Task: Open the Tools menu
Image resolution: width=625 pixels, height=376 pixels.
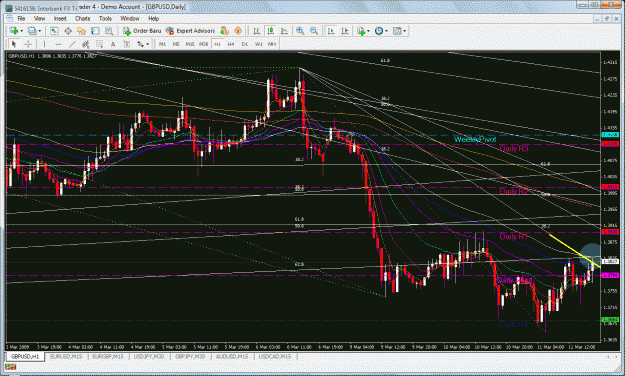Action: tap(105, 18)
